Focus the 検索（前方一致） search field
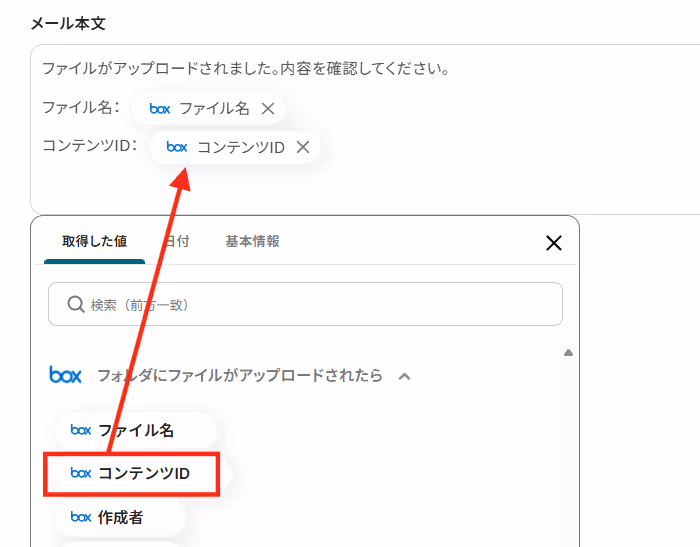 click(305, 304)
